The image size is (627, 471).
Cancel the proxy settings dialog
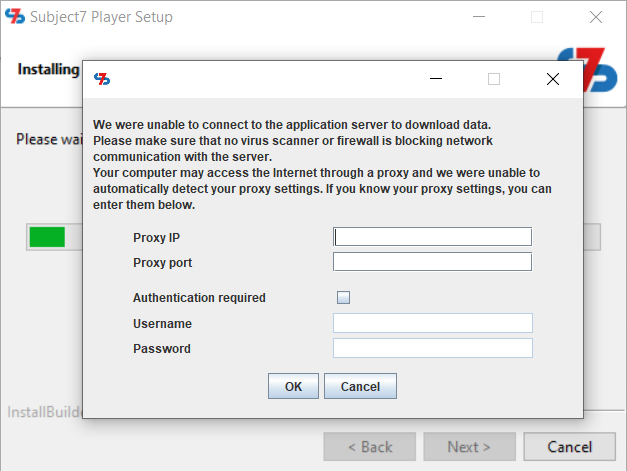point(360,386)
